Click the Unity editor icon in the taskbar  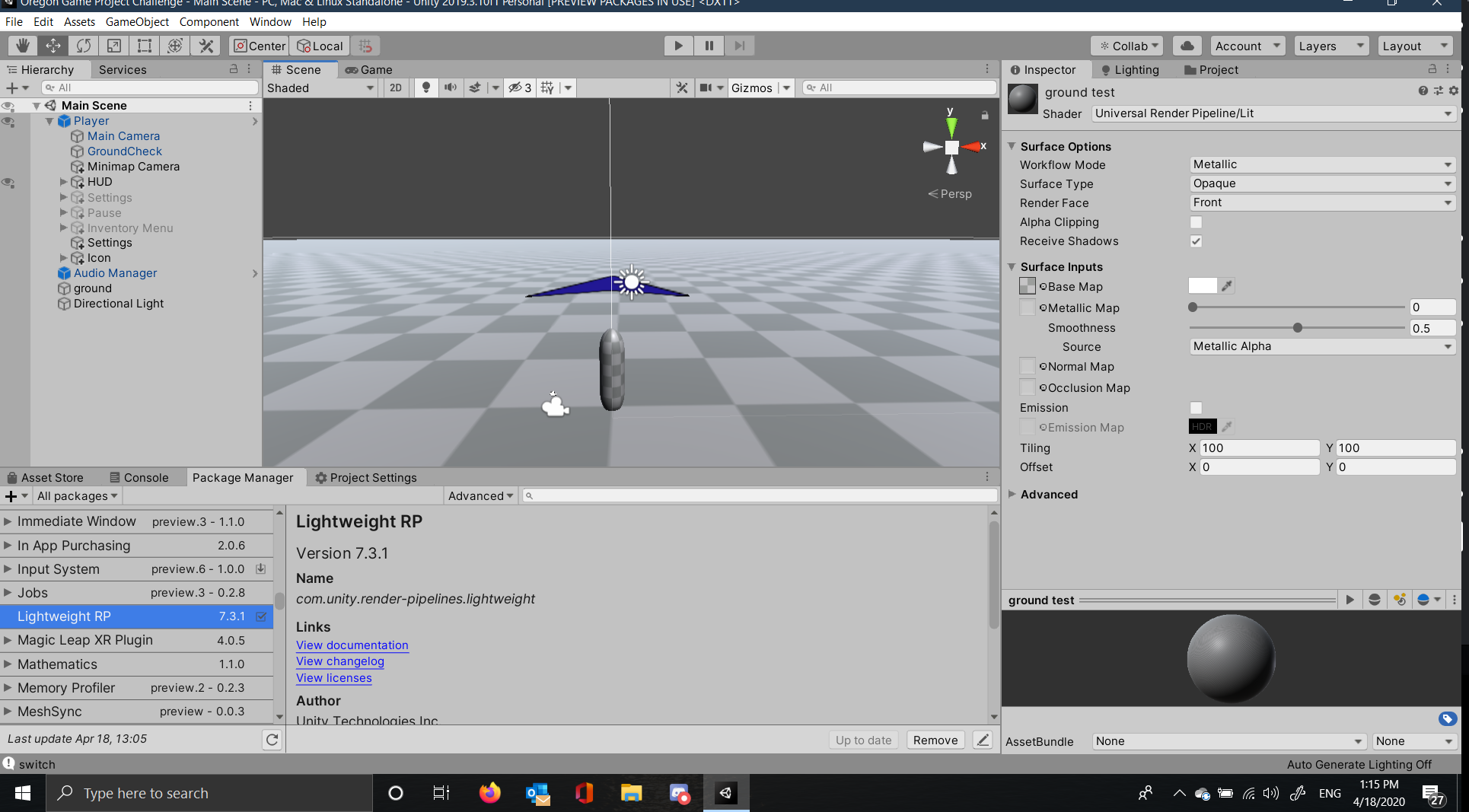coord(725,793)
